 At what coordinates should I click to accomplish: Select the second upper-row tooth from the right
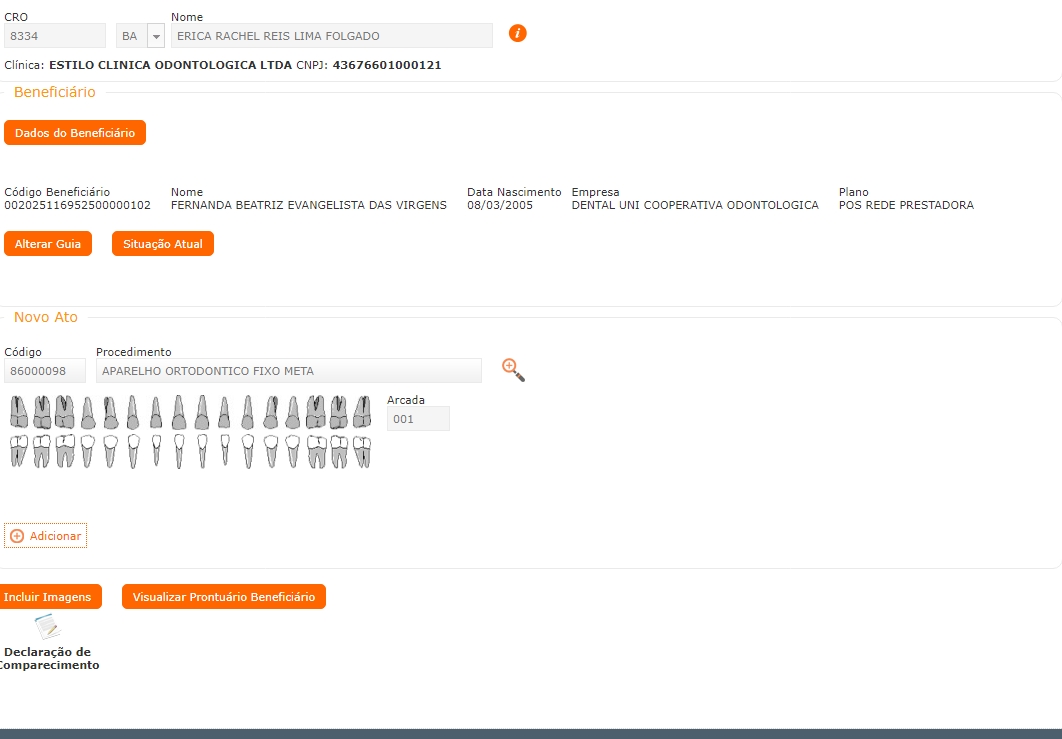click(339, 412)
